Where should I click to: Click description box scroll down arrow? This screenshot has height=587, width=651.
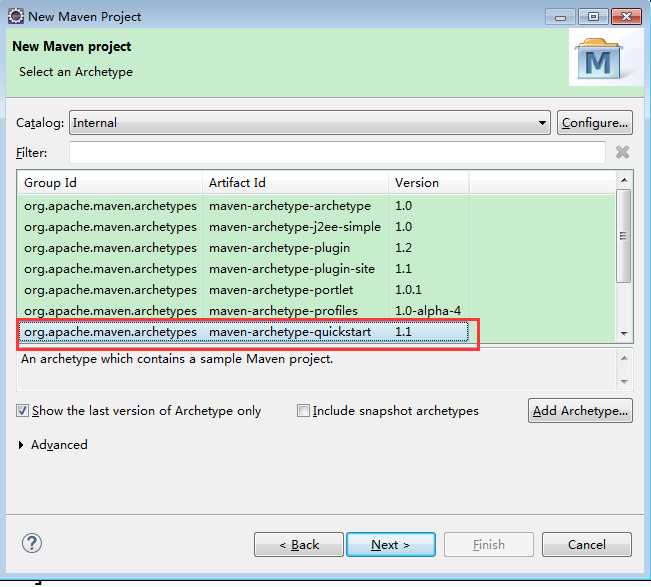tap(624, 382)
